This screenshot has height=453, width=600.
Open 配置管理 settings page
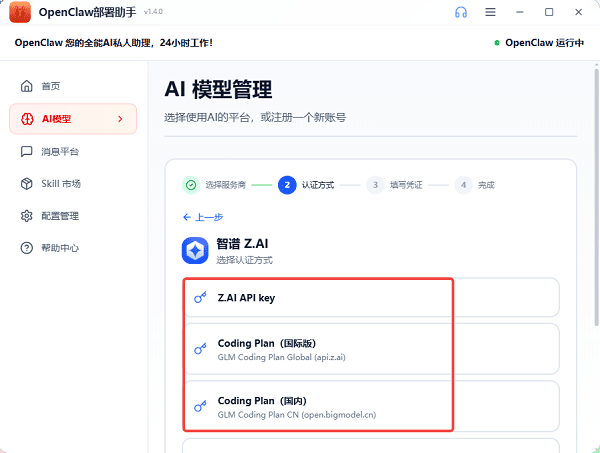point(73,216)
